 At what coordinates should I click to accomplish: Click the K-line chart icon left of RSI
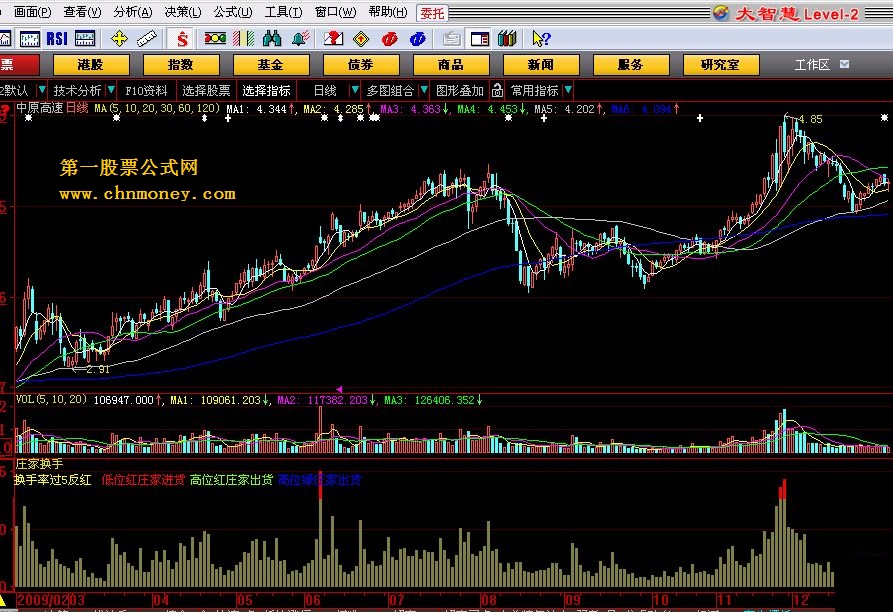click(30, 39)
